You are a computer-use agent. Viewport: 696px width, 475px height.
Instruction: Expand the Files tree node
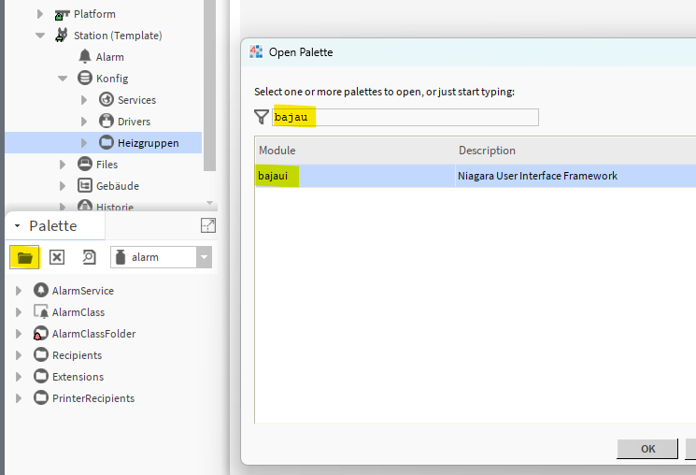coord(62,165)
